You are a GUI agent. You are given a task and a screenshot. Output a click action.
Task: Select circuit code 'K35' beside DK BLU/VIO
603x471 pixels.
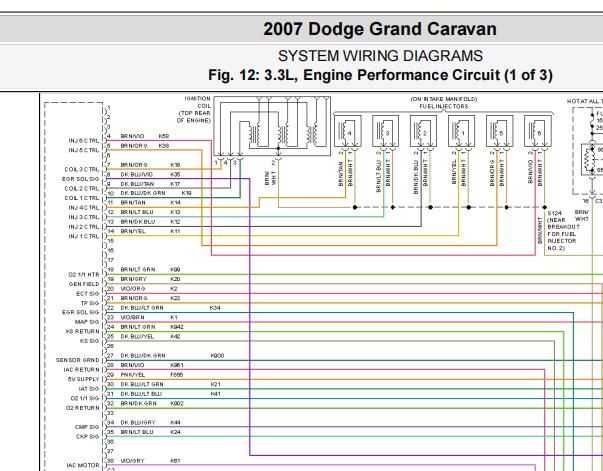pyautogui.click(x=175, y=175)
